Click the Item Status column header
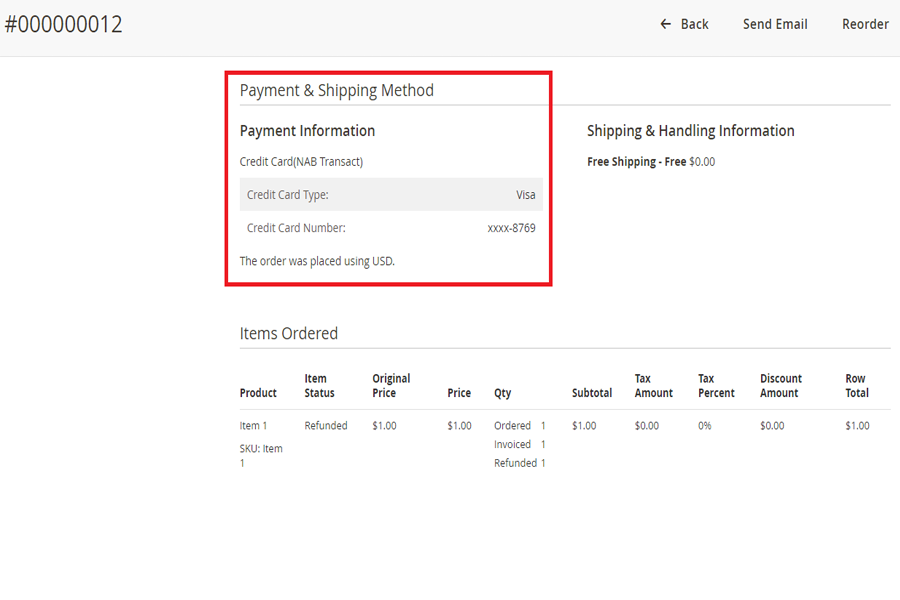 pyautogui.click(x=319, y=386)
